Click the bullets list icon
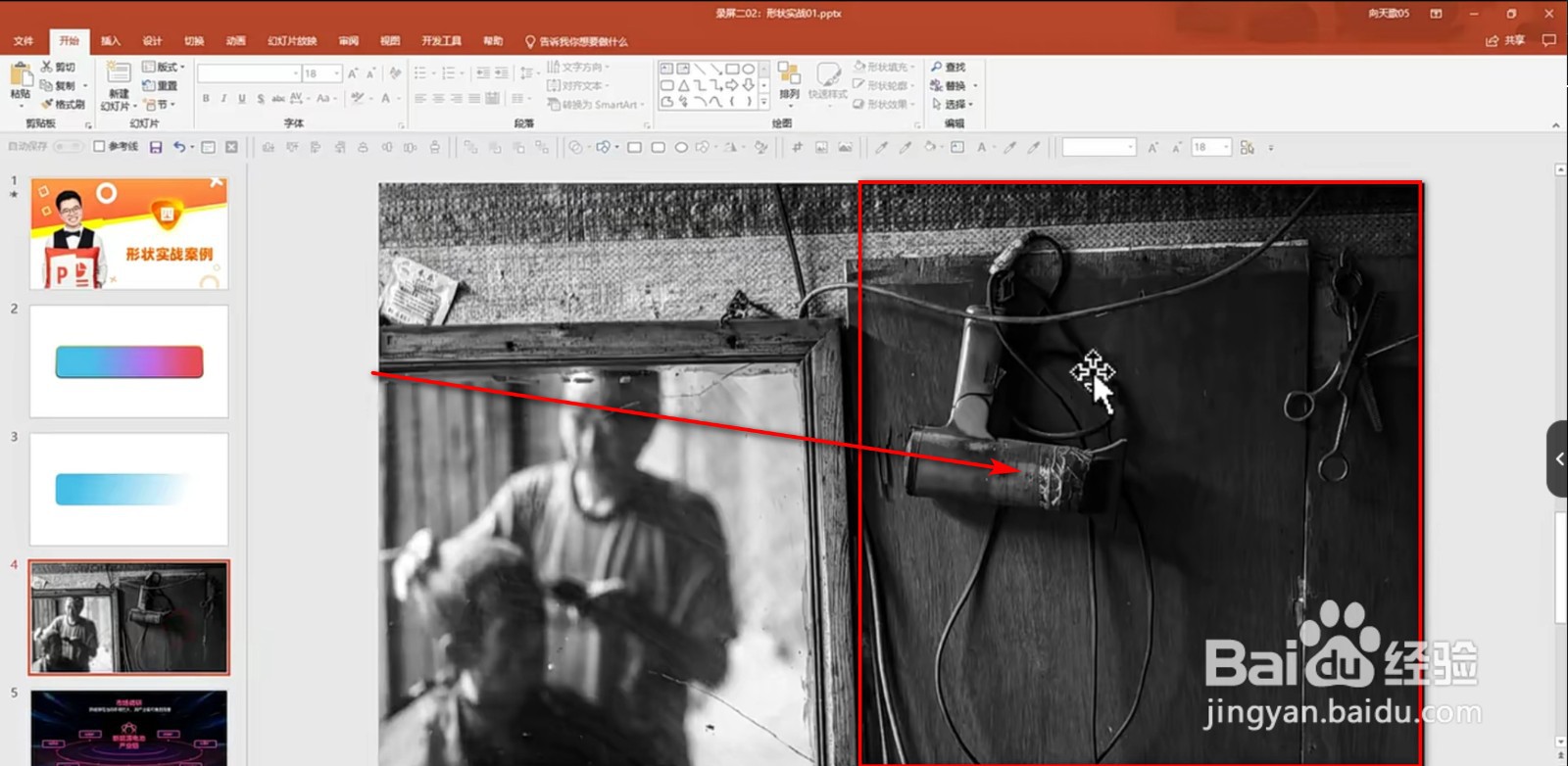Image resolution: width=1568 pixels, height=766 pixels. (x=420, y=73)
